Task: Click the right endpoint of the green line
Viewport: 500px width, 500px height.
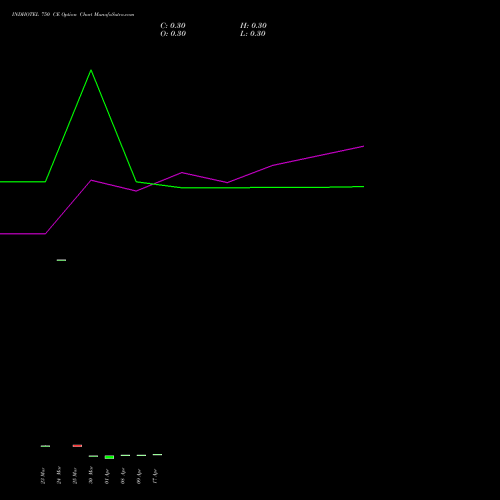Action: pyautogui.click(x=363, y=187)
